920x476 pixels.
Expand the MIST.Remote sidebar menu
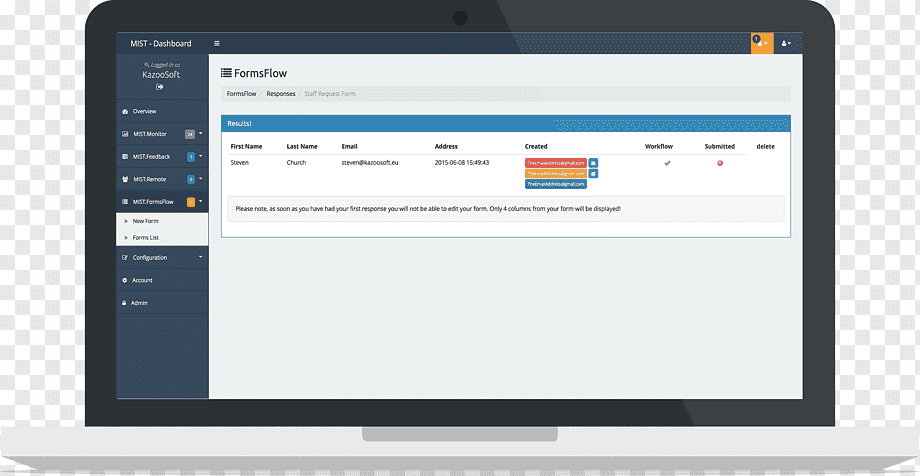pos(162,179)
